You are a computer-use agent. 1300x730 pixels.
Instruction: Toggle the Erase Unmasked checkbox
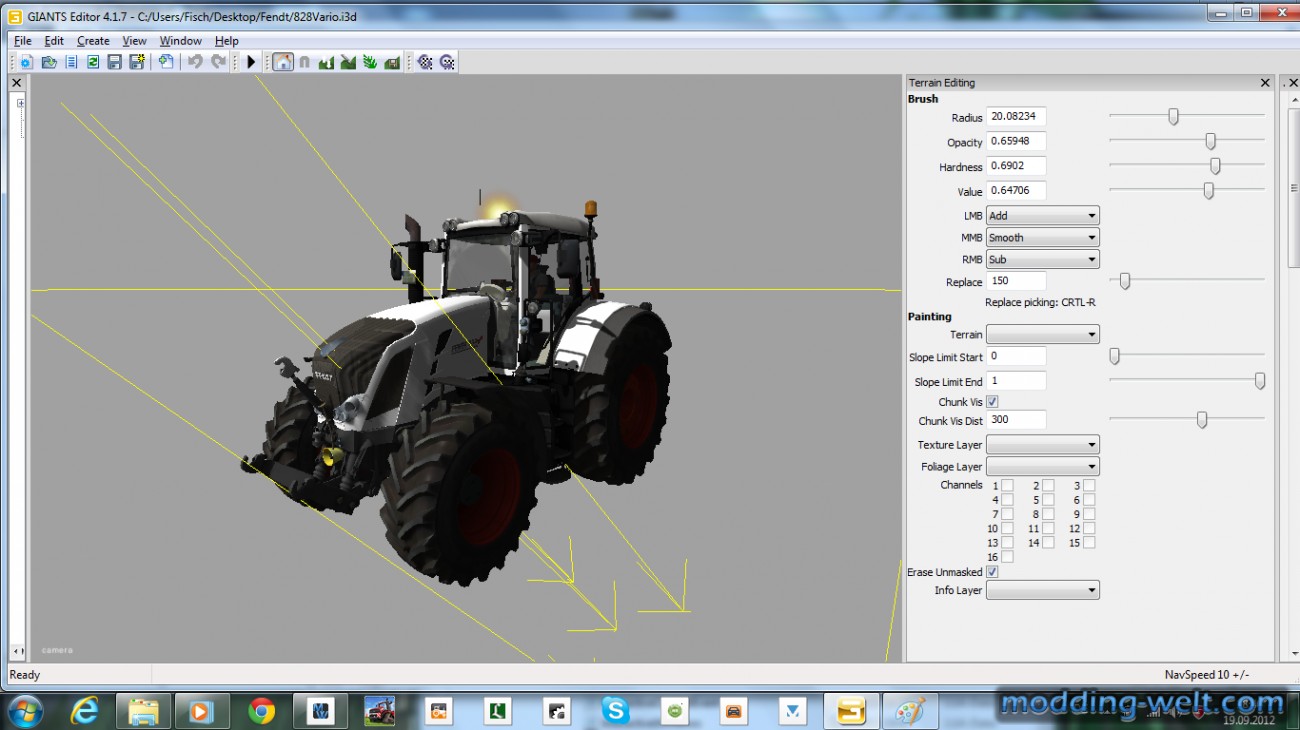992,572
